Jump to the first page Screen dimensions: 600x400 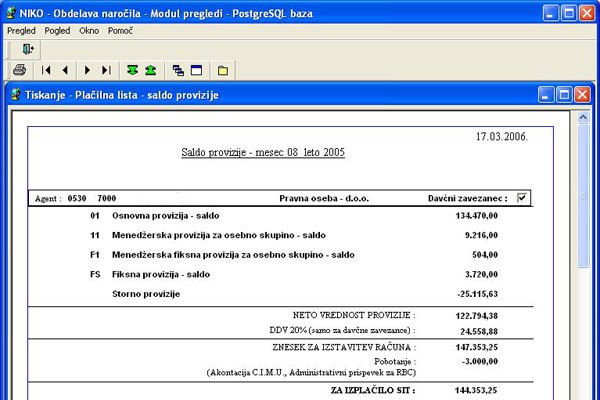46,71
